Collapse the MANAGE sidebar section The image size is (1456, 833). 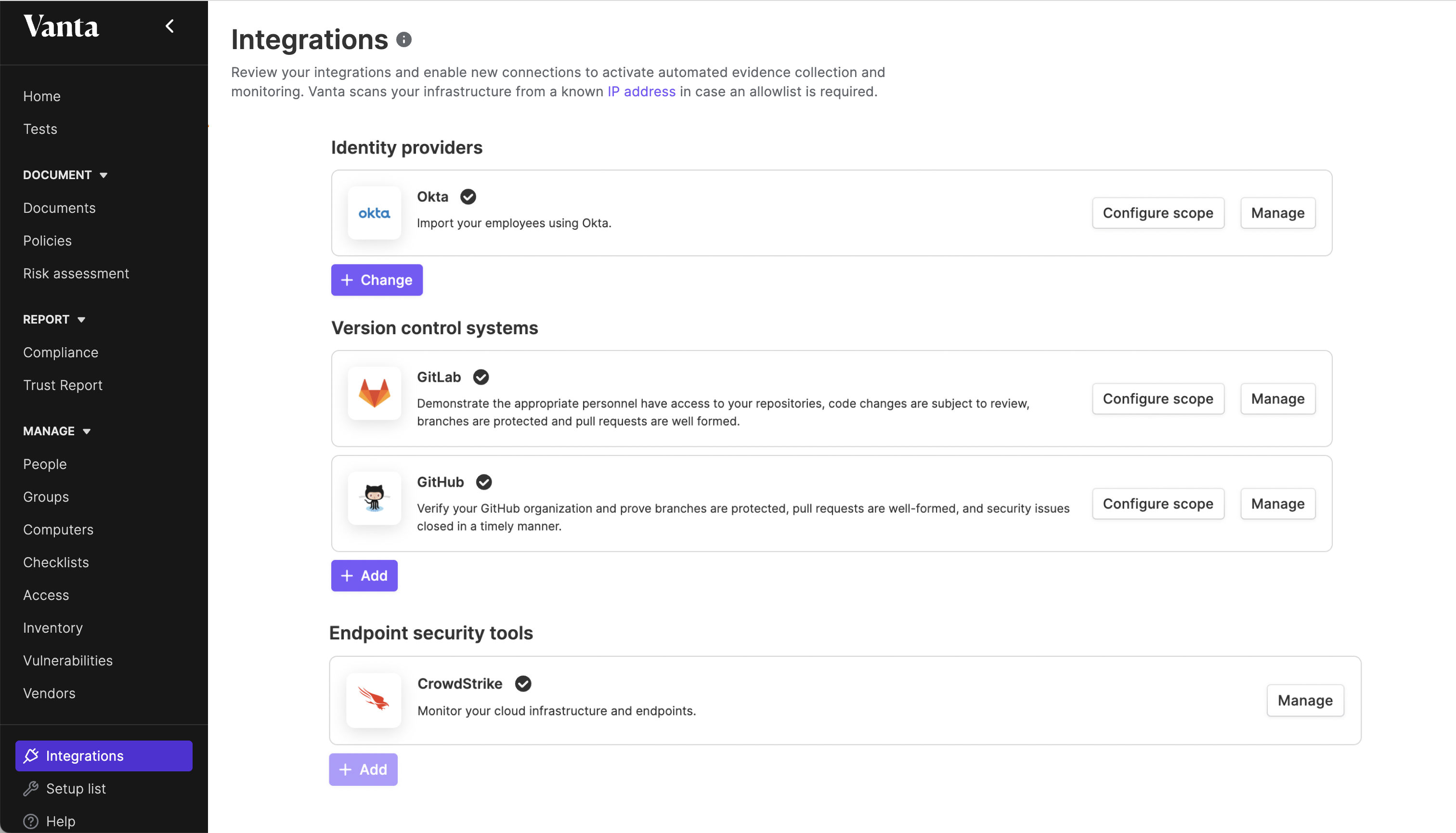86,431
